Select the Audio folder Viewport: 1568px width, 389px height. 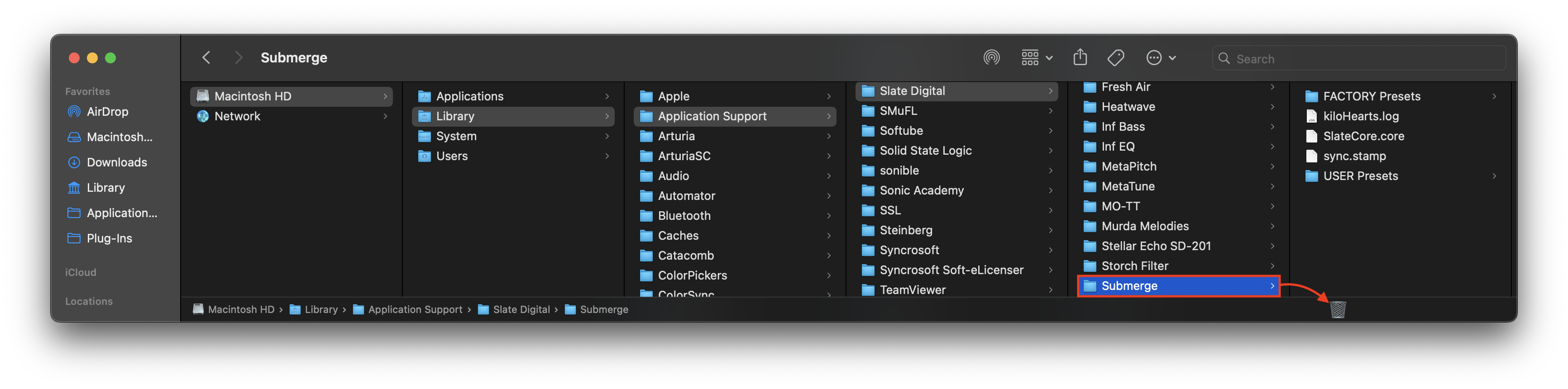coord(735,176)
